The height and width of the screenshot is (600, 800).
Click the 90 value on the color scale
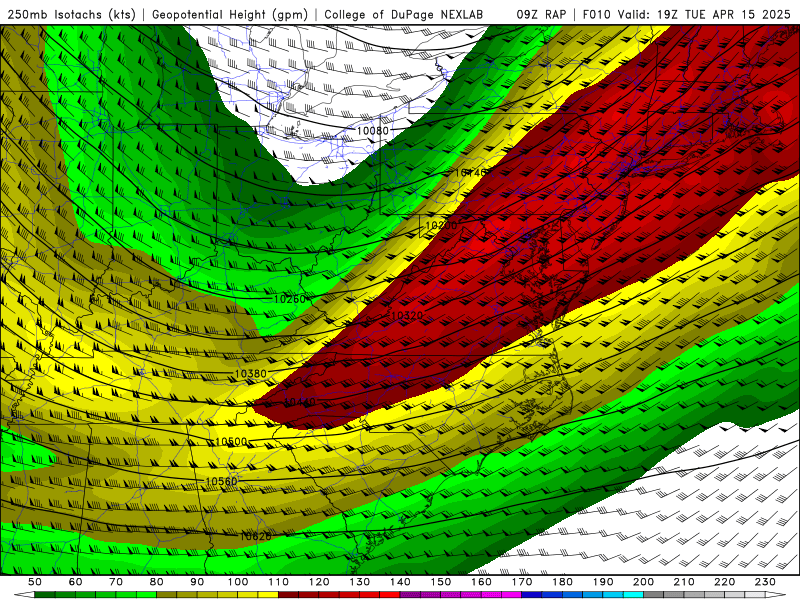point(197,582)
